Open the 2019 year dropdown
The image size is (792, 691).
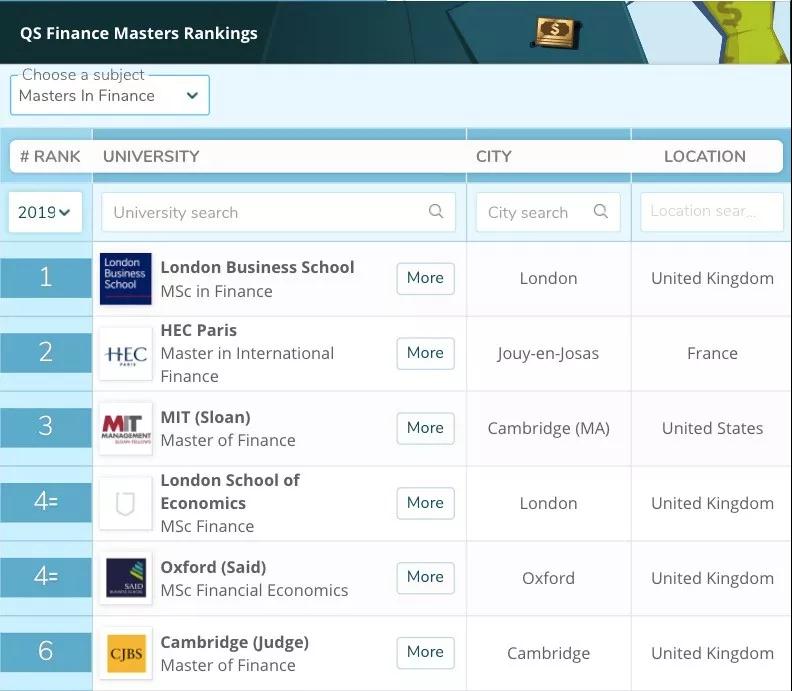(x=45, y=212)
